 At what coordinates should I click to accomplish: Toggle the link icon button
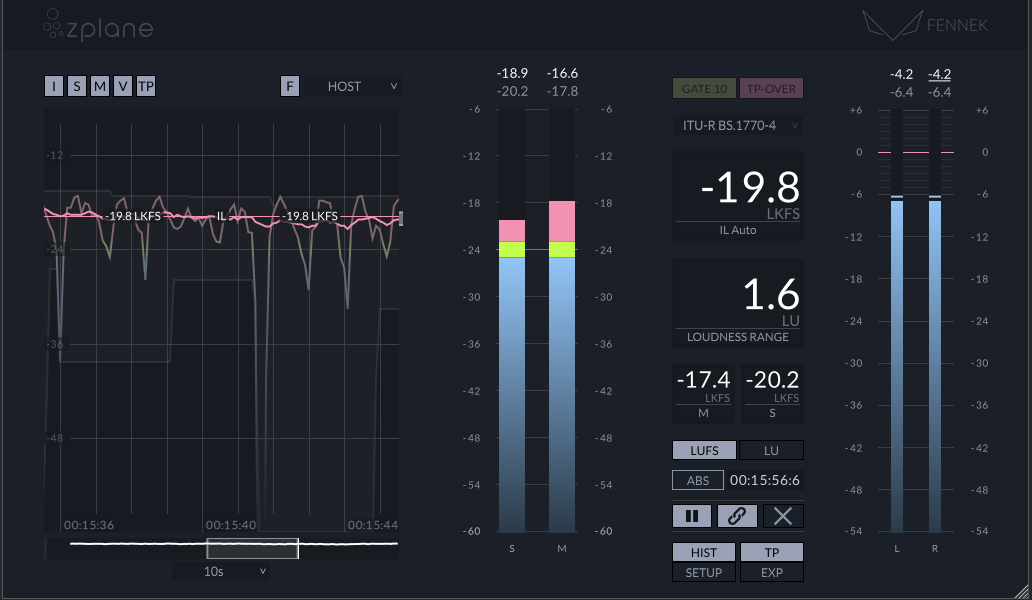(737, 516)
